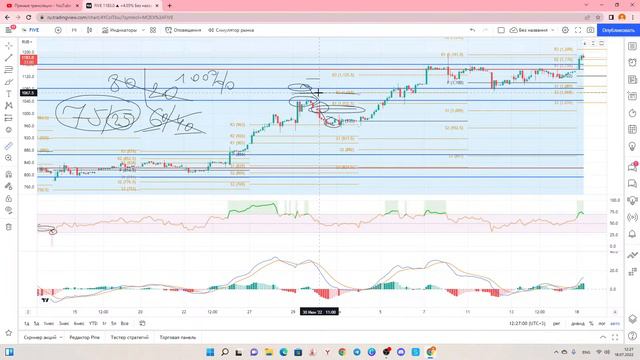The image size is (640, 360).
Task: Select the ruler measure tool
Action: [9, 146]
